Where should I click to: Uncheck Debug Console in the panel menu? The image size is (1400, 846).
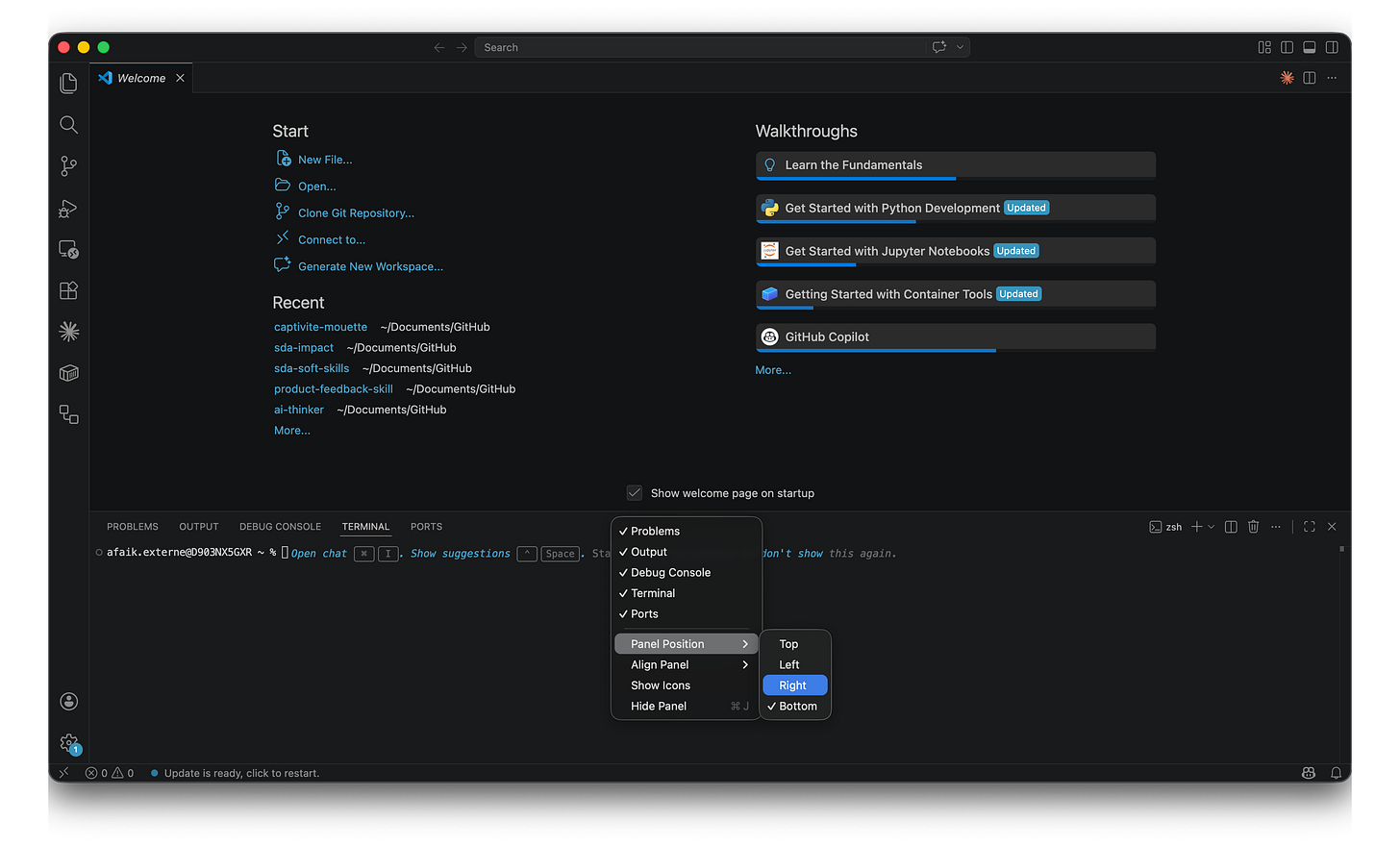pos(670,572)
